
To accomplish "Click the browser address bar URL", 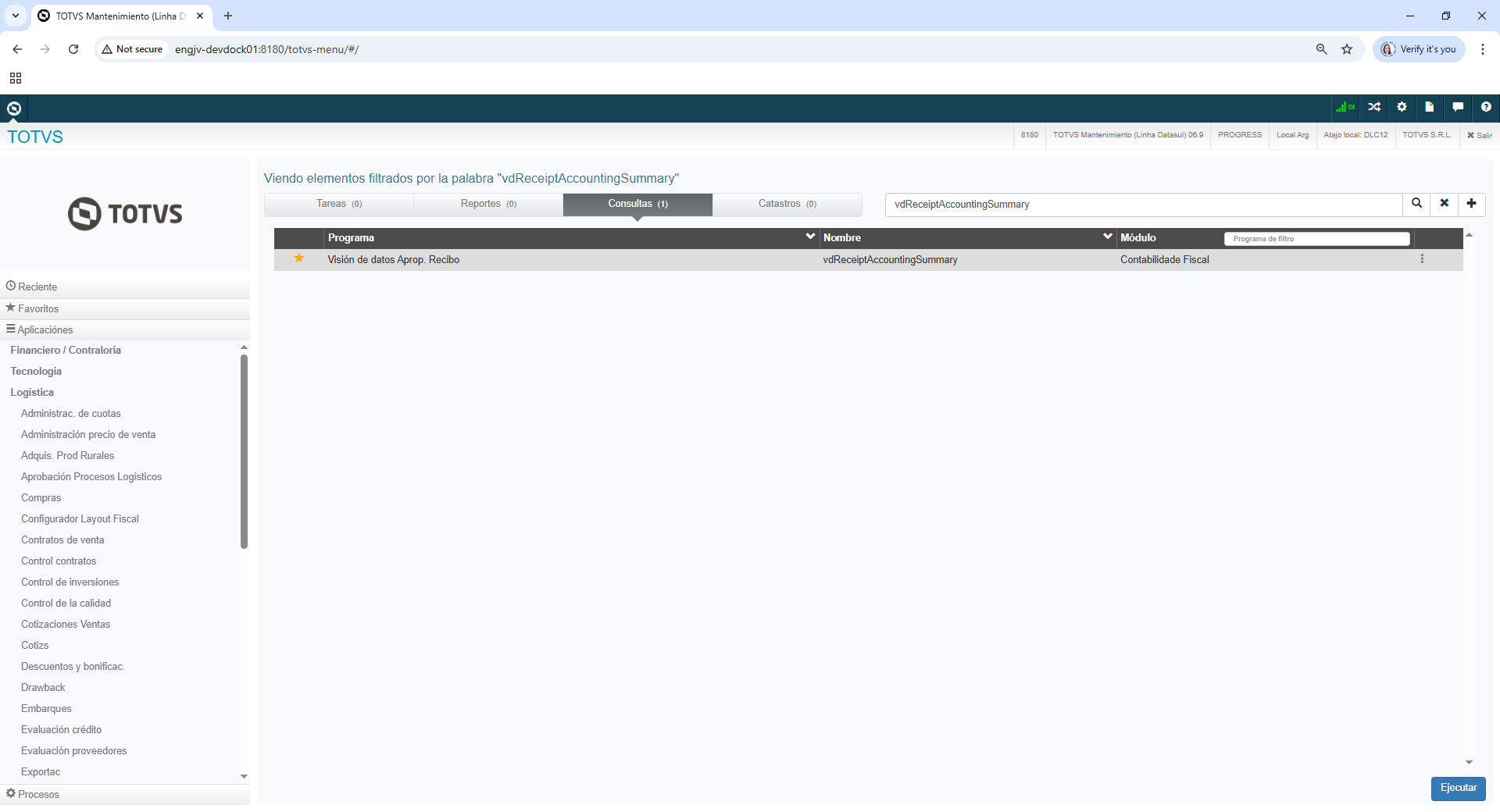I will point(266,49).
